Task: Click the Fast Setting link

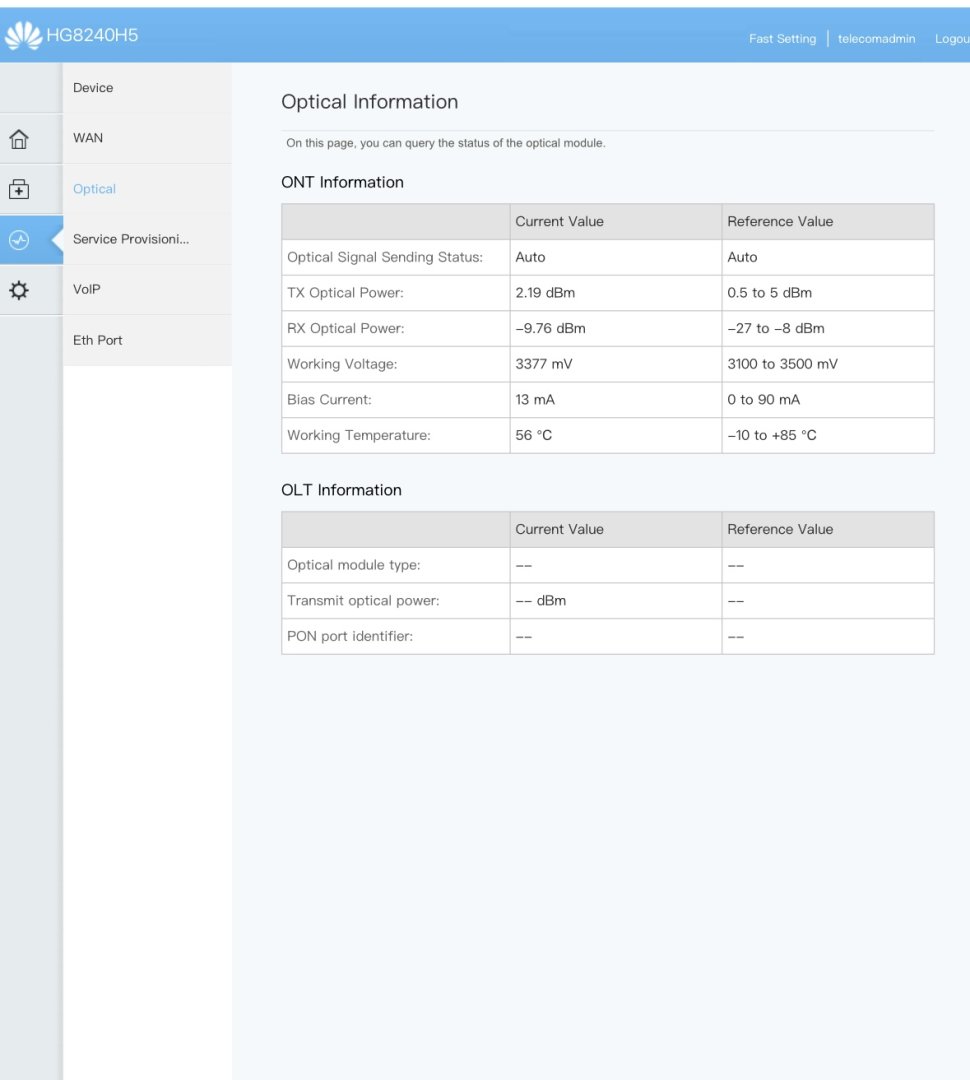Action: pos(783,39)
